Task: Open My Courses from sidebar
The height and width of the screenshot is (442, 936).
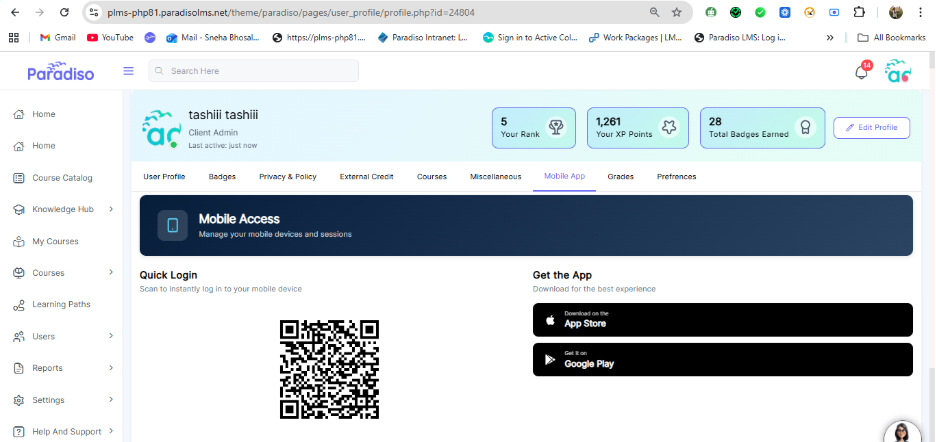Action: [x=54, y=241]
